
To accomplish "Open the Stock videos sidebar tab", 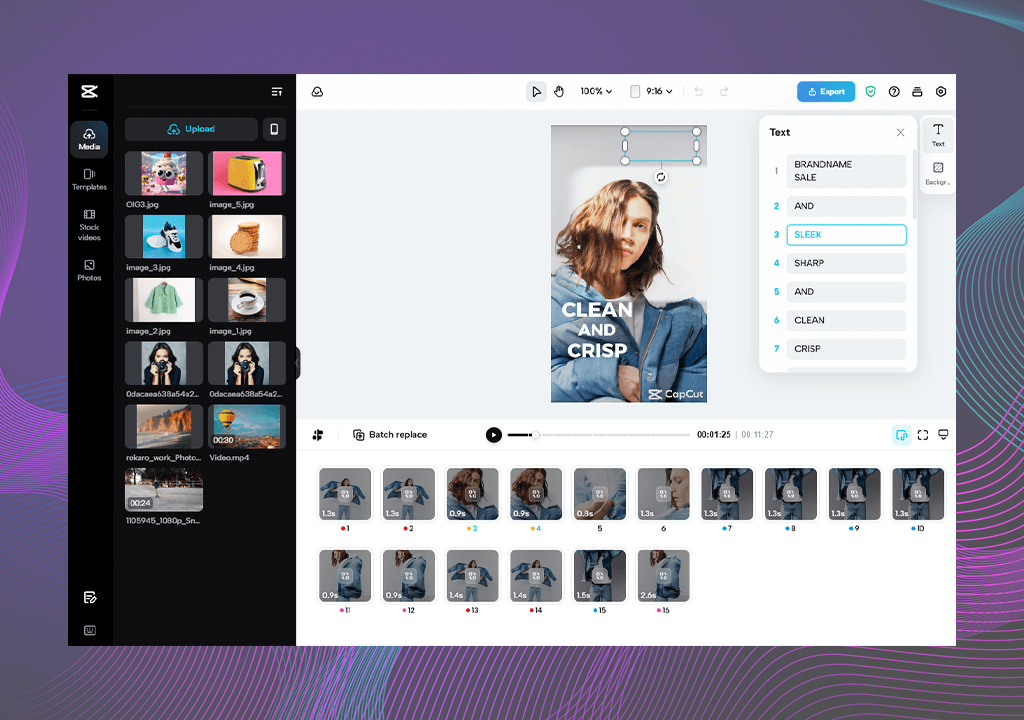I will click(89, 225).
